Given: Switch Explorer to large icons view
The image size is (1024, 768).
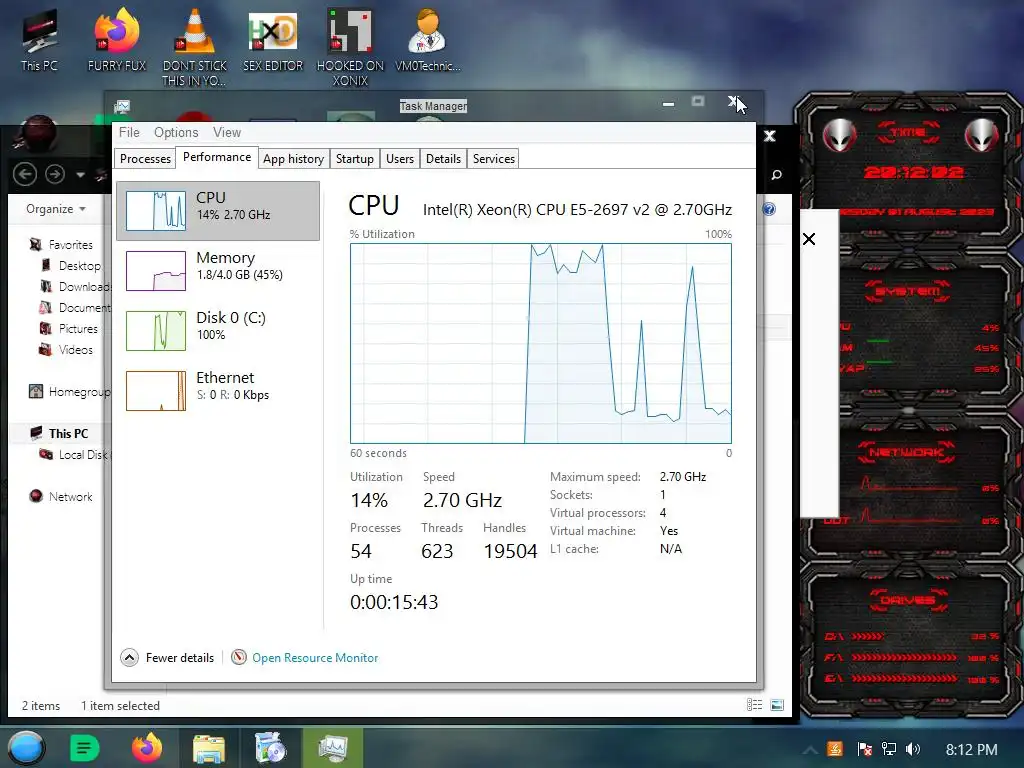Looking at the screenshot, I should pyautogui.click(x=777, y=704).
